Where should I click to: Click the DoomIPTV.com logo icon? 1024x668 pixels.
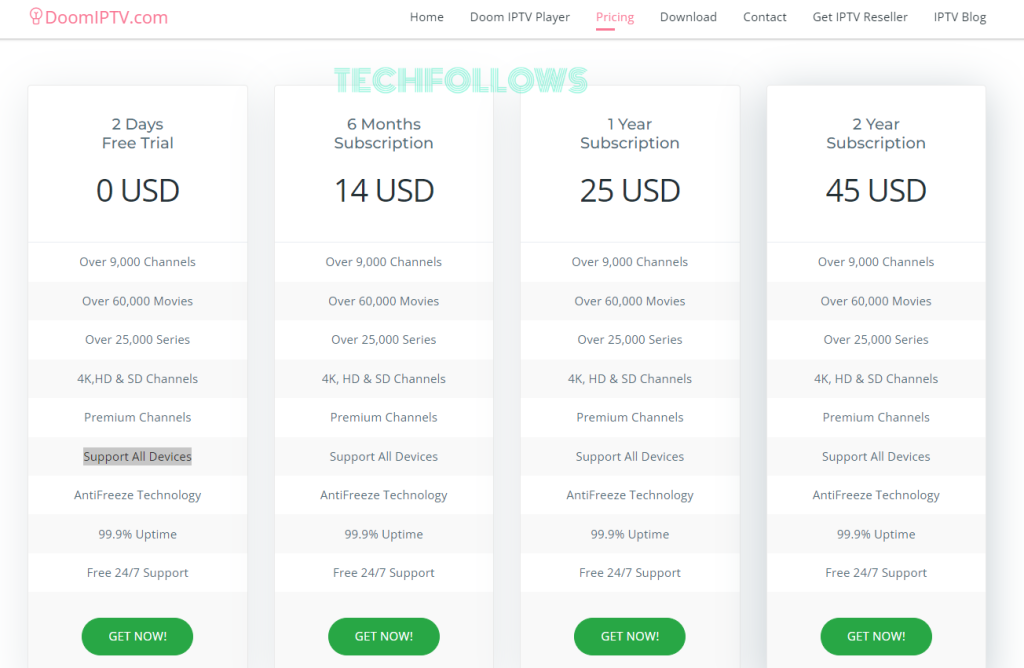point(36,16)
